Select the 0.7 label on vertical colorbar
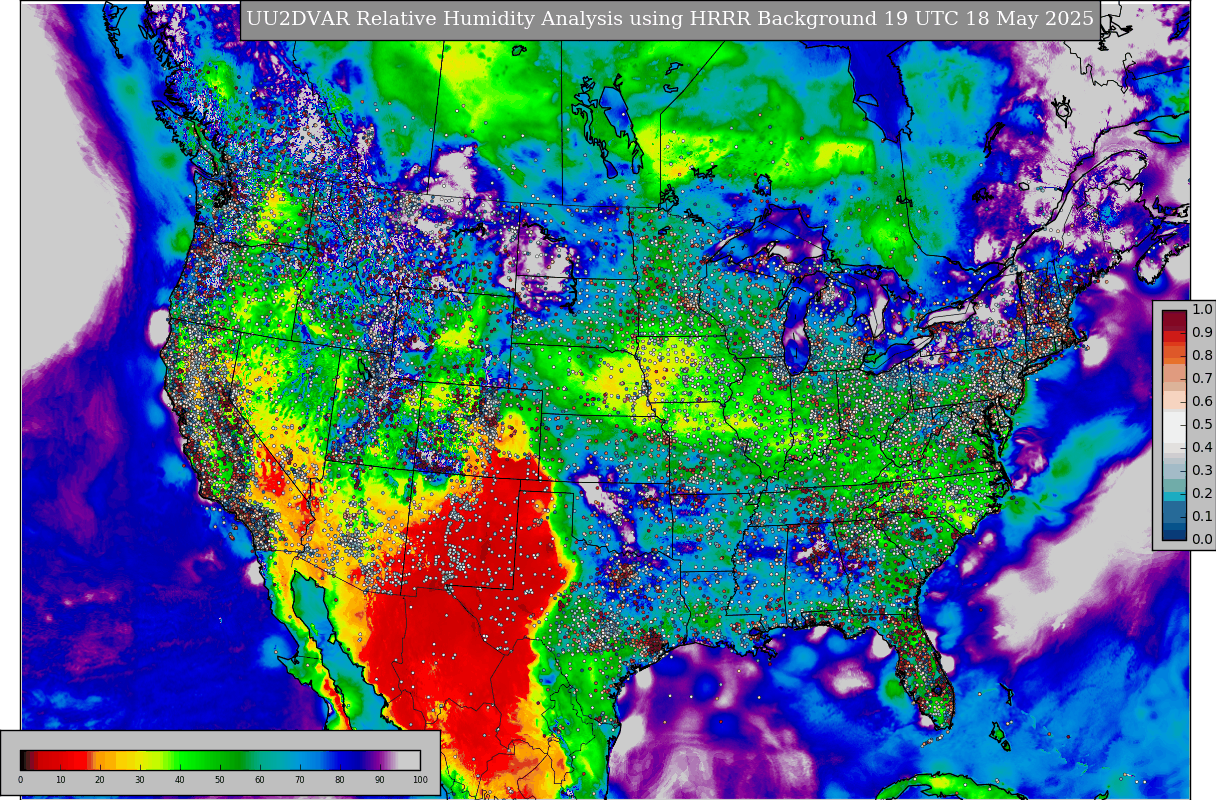The height and width of the screenshot is (800, 1216). coord(1202,379)
